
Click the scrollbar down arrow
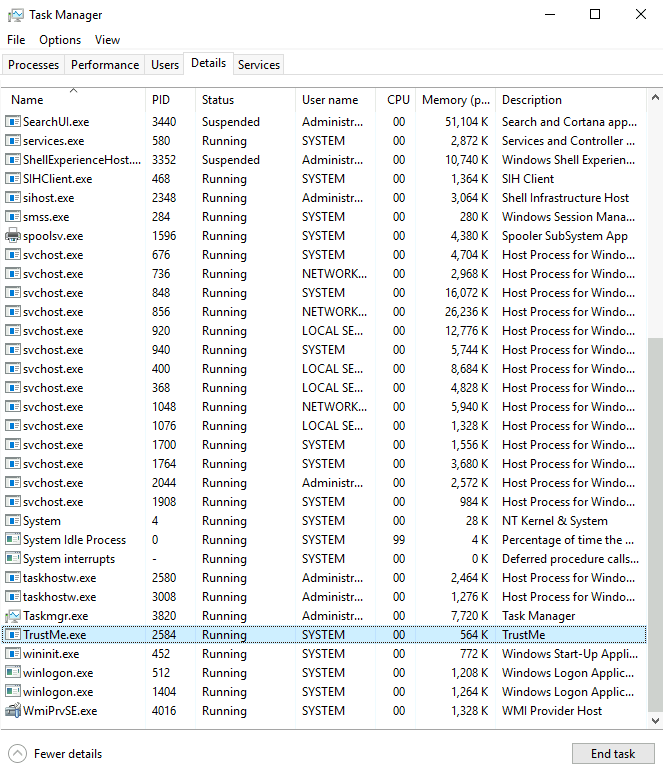click(x=655, y=721)
